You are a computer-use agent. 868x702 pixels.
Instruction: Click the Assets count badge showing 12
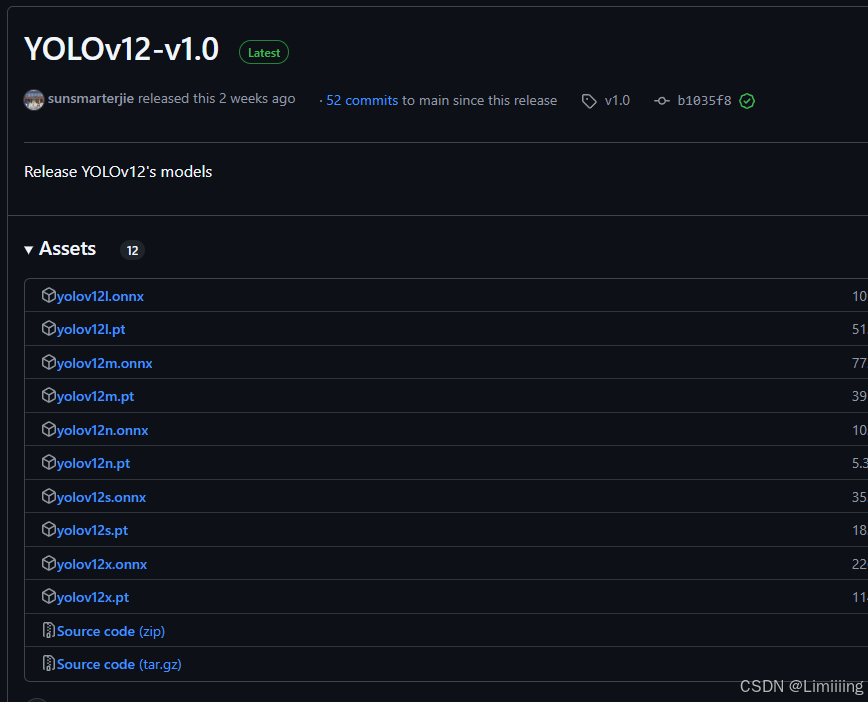(x=132, y=250)
